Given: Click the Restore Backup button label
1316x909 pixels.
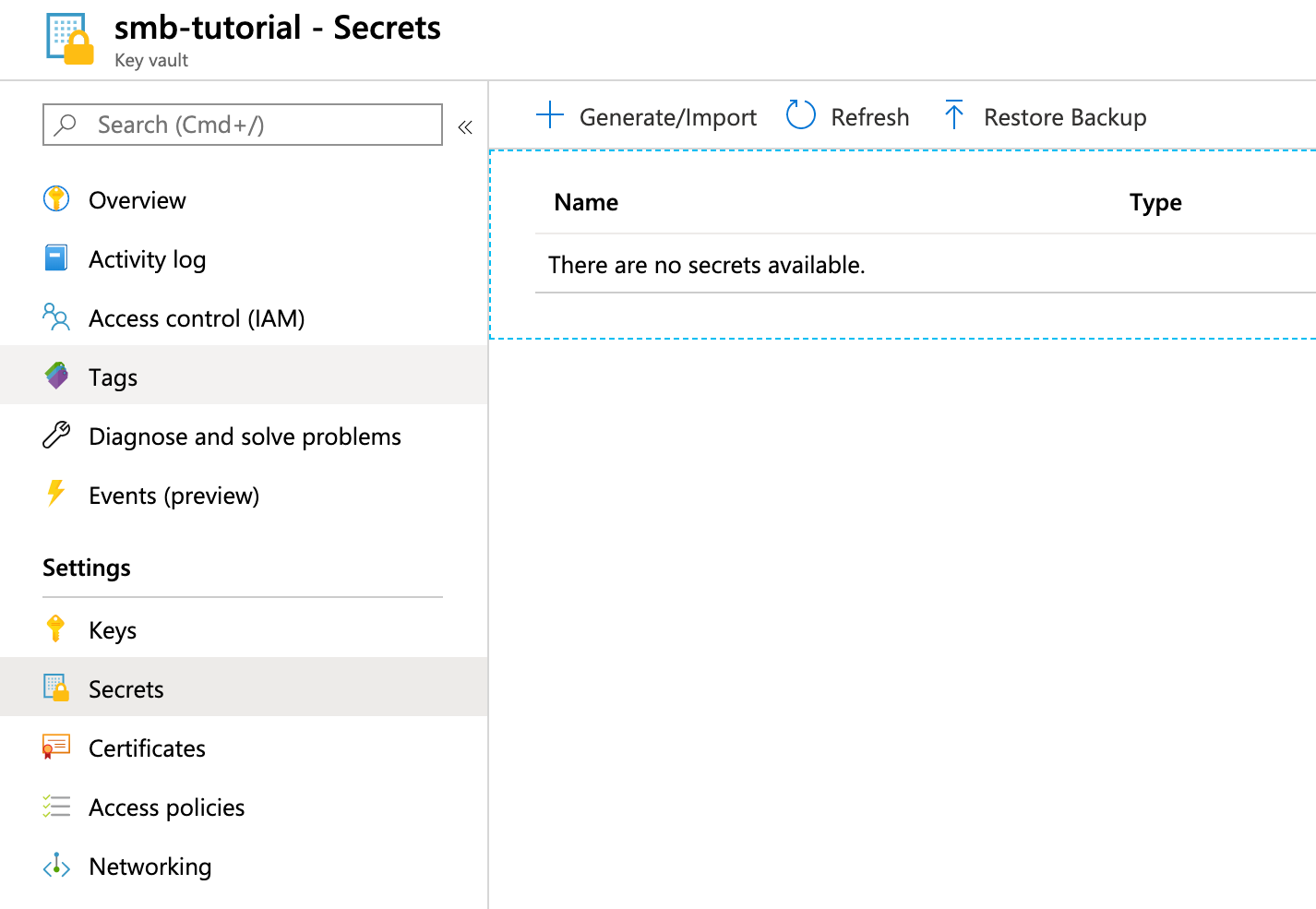Looking at the screenshot, I should click(x=1065, y=117).
